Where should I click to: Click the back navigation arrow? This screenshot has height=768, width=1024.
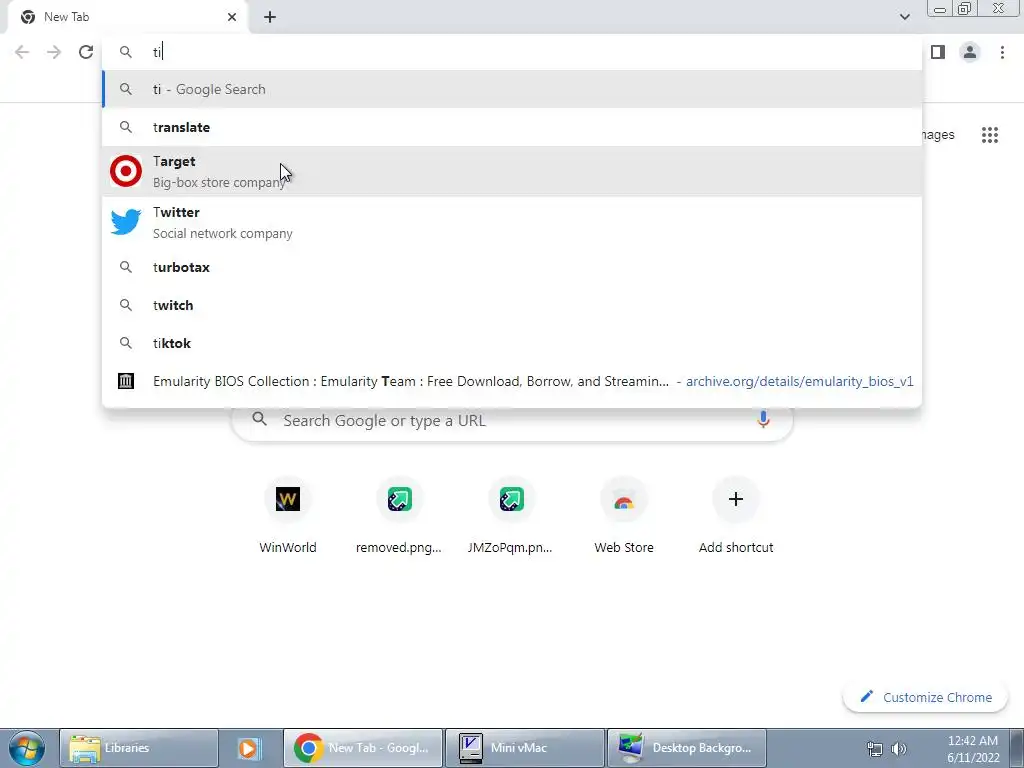pos(22,52)
